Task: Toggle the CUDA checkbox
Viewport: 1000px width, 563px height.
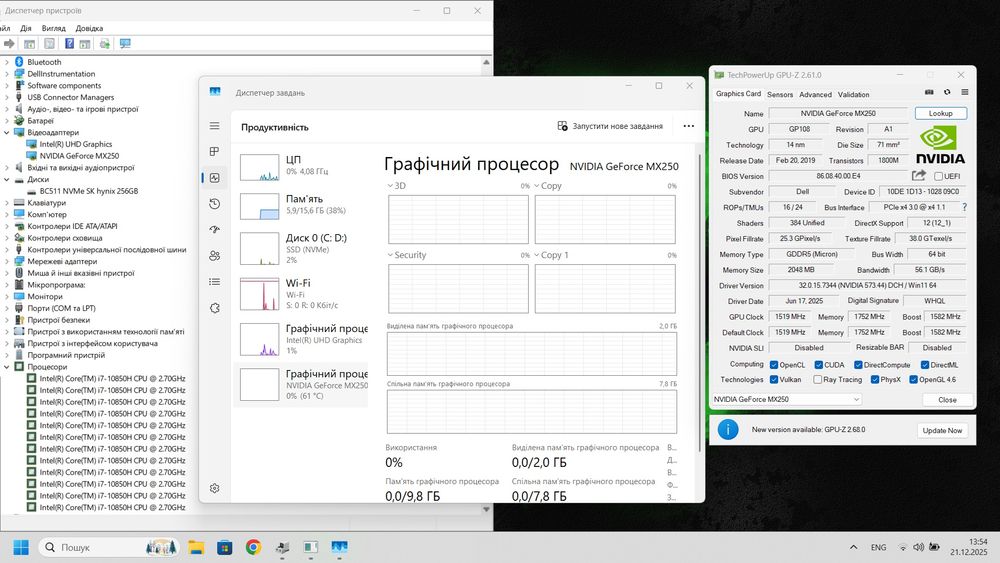Action: pyautogui.click(x=818, y=365)
